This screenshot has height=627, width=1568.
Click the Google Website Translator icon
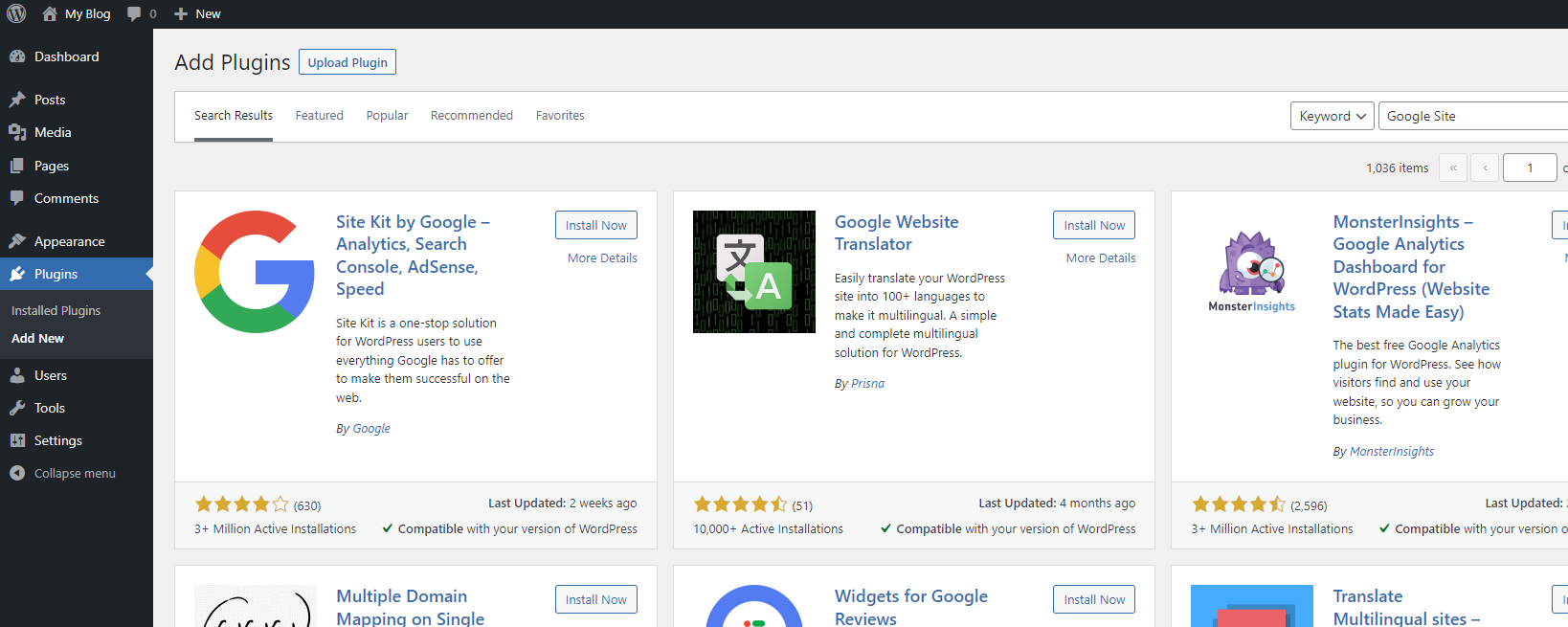[754, 272]
